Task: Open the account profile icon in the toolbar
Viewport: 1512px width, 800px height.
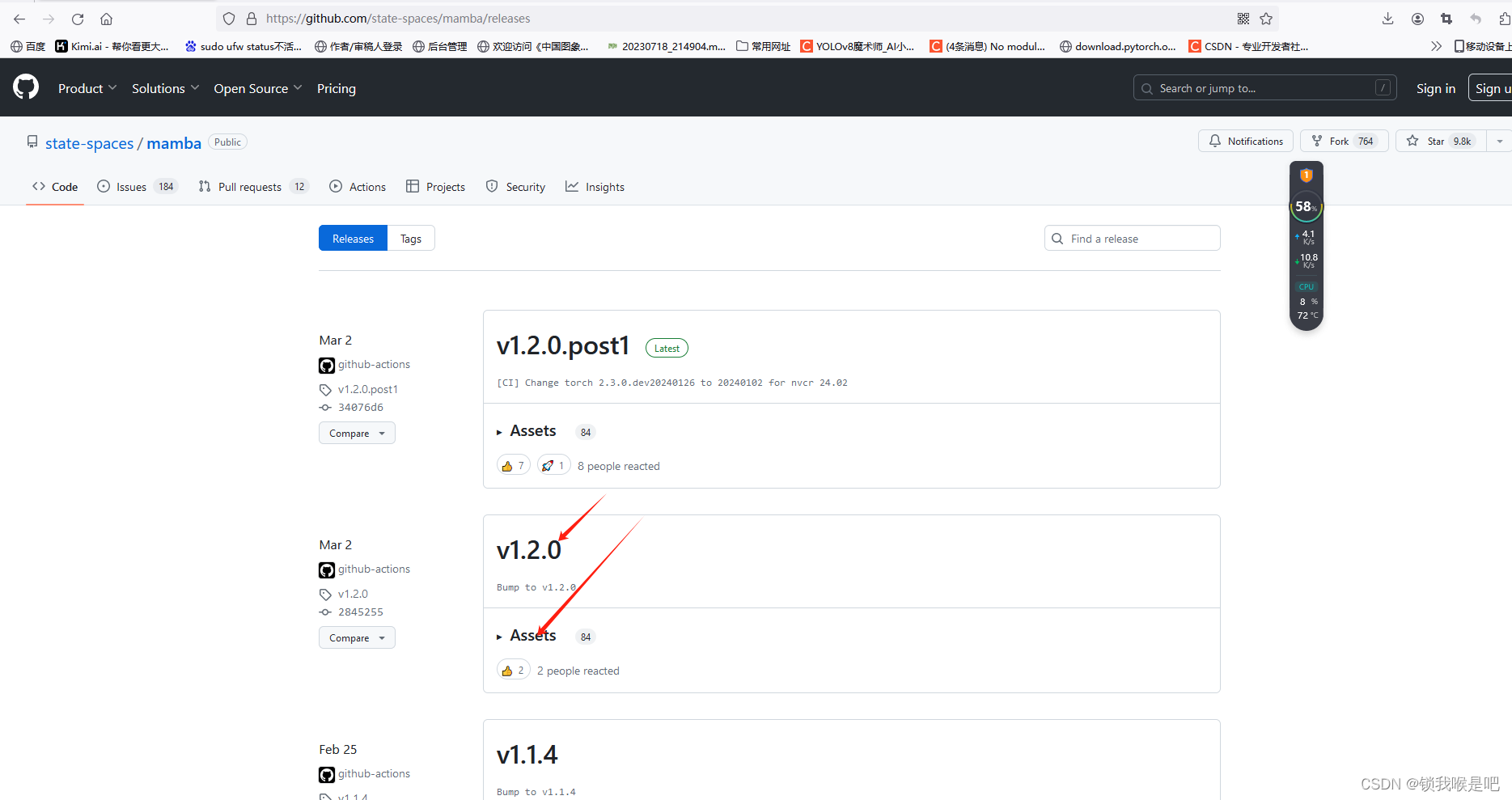Action: pos(1417,19)
